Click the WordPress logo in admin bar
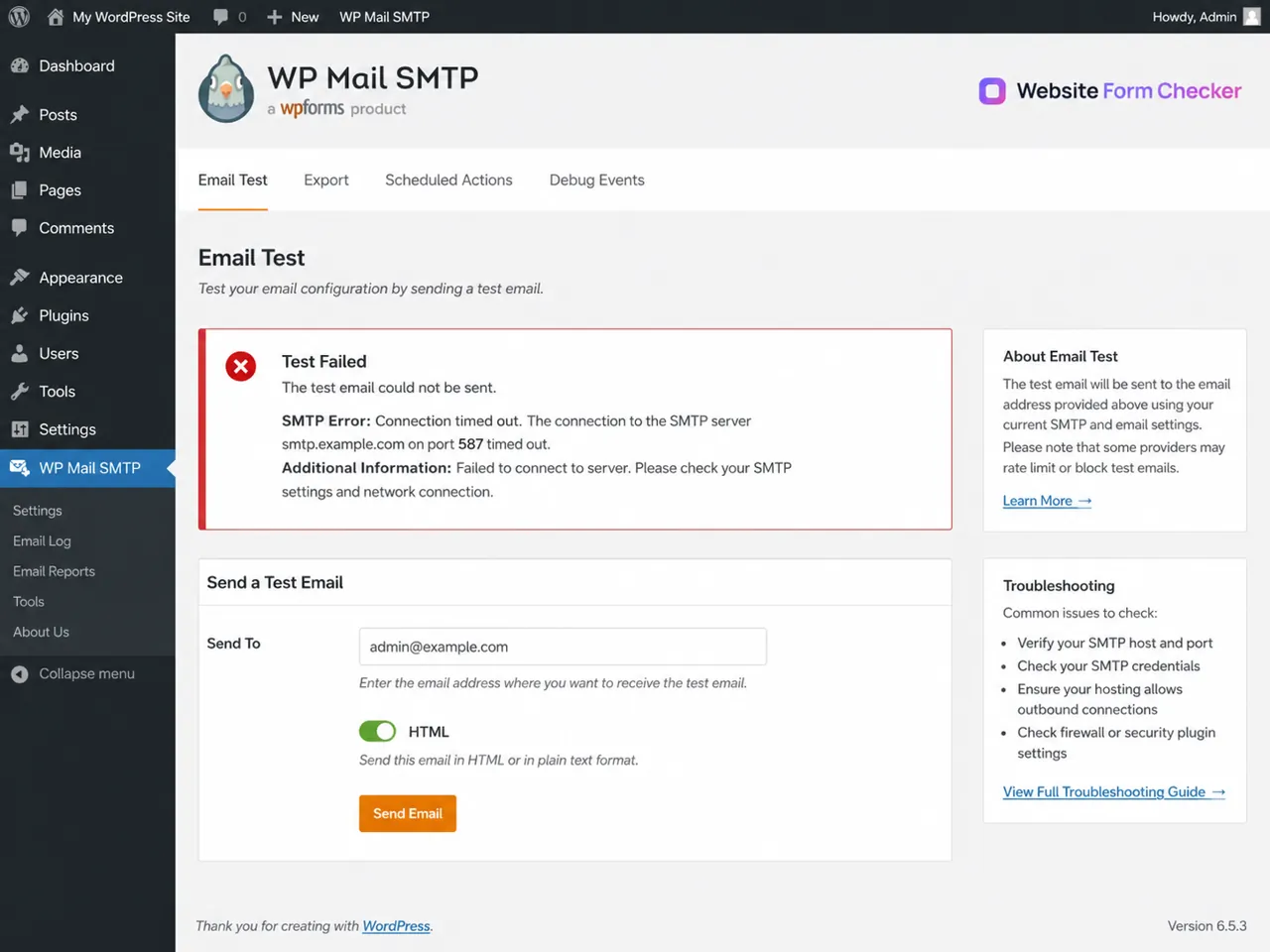This screenshot has width=1270, height=952. [x=19, y=17]
